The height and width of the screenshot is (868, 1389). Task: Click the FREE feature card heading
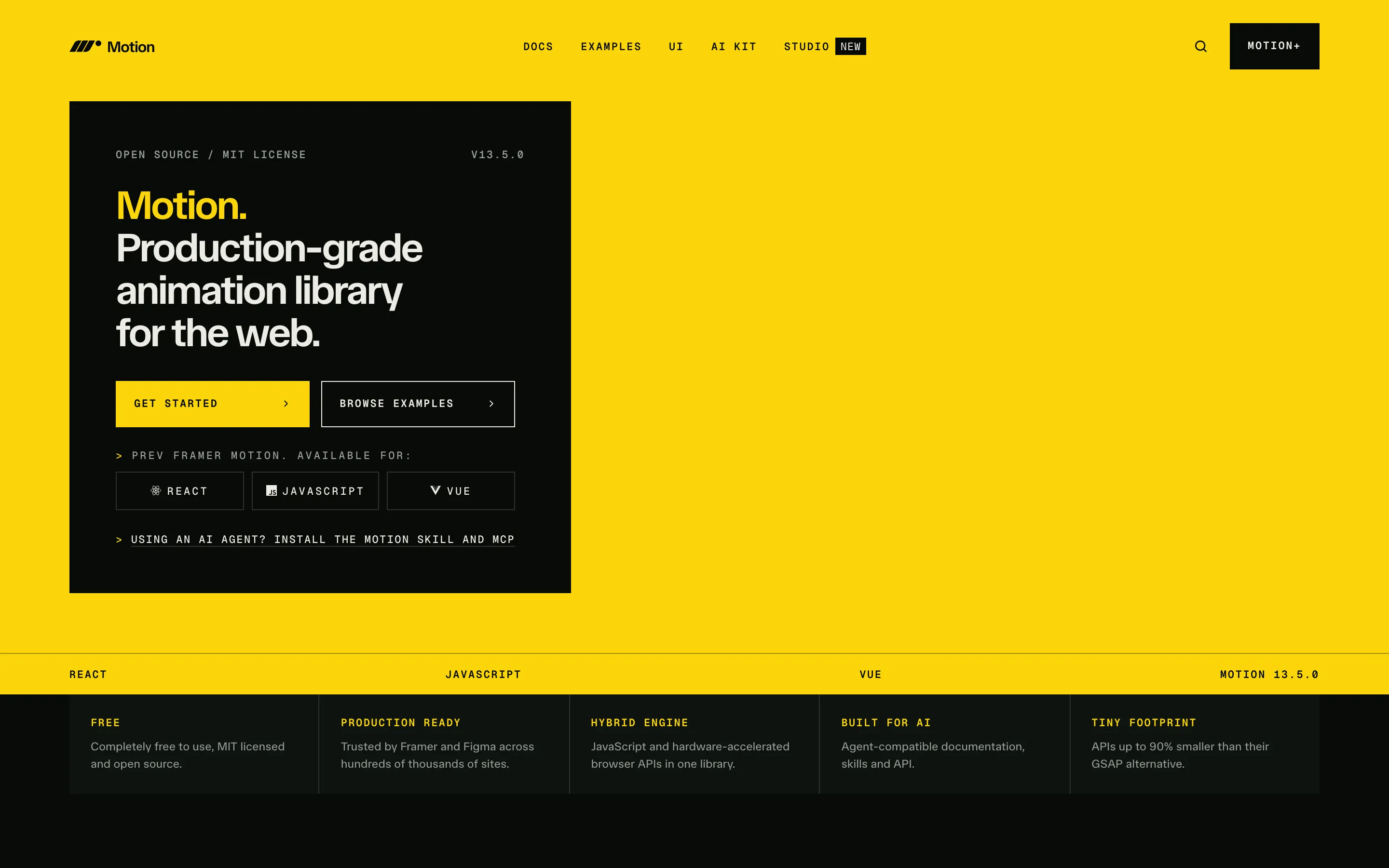coord(106,723)
